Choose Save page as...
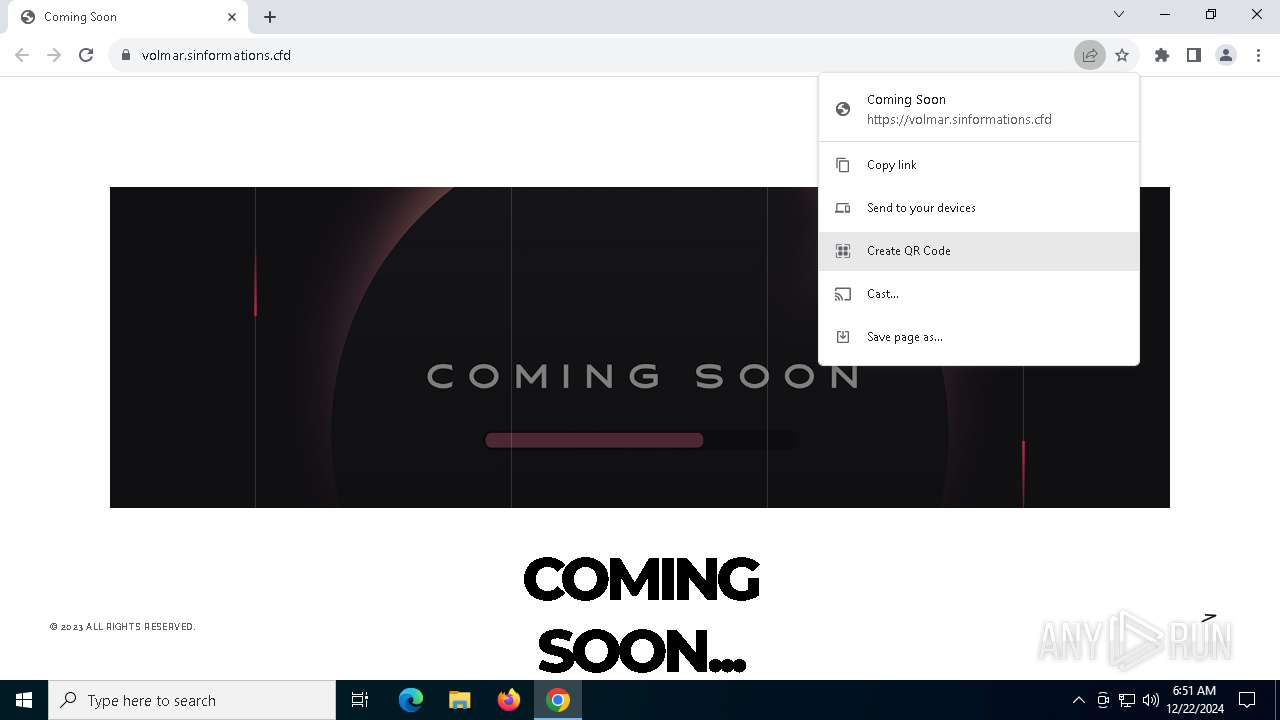 978,337
